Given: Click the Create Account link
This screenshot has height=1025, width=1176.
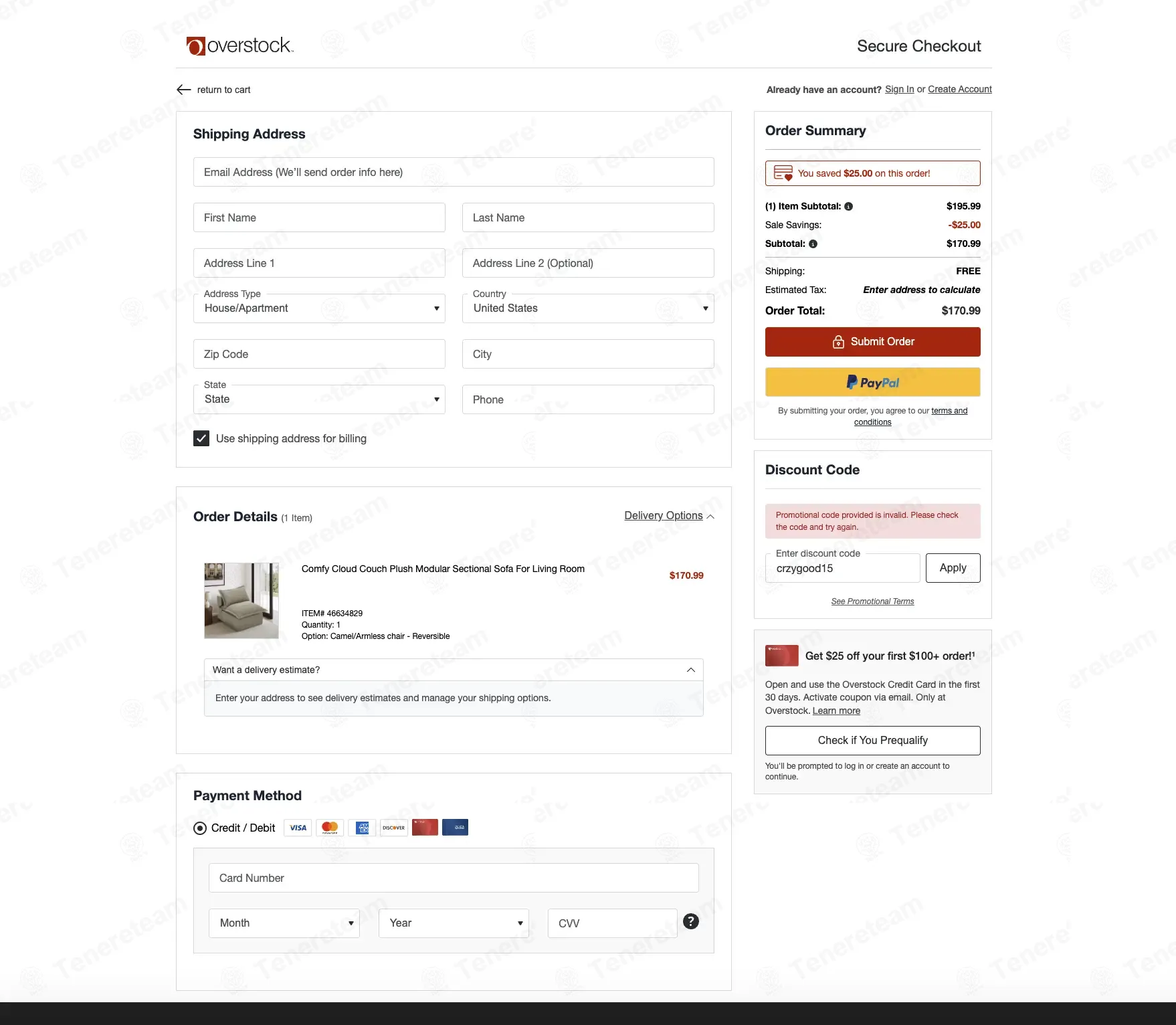Looking at the screenshot, I should click(960, 90).
